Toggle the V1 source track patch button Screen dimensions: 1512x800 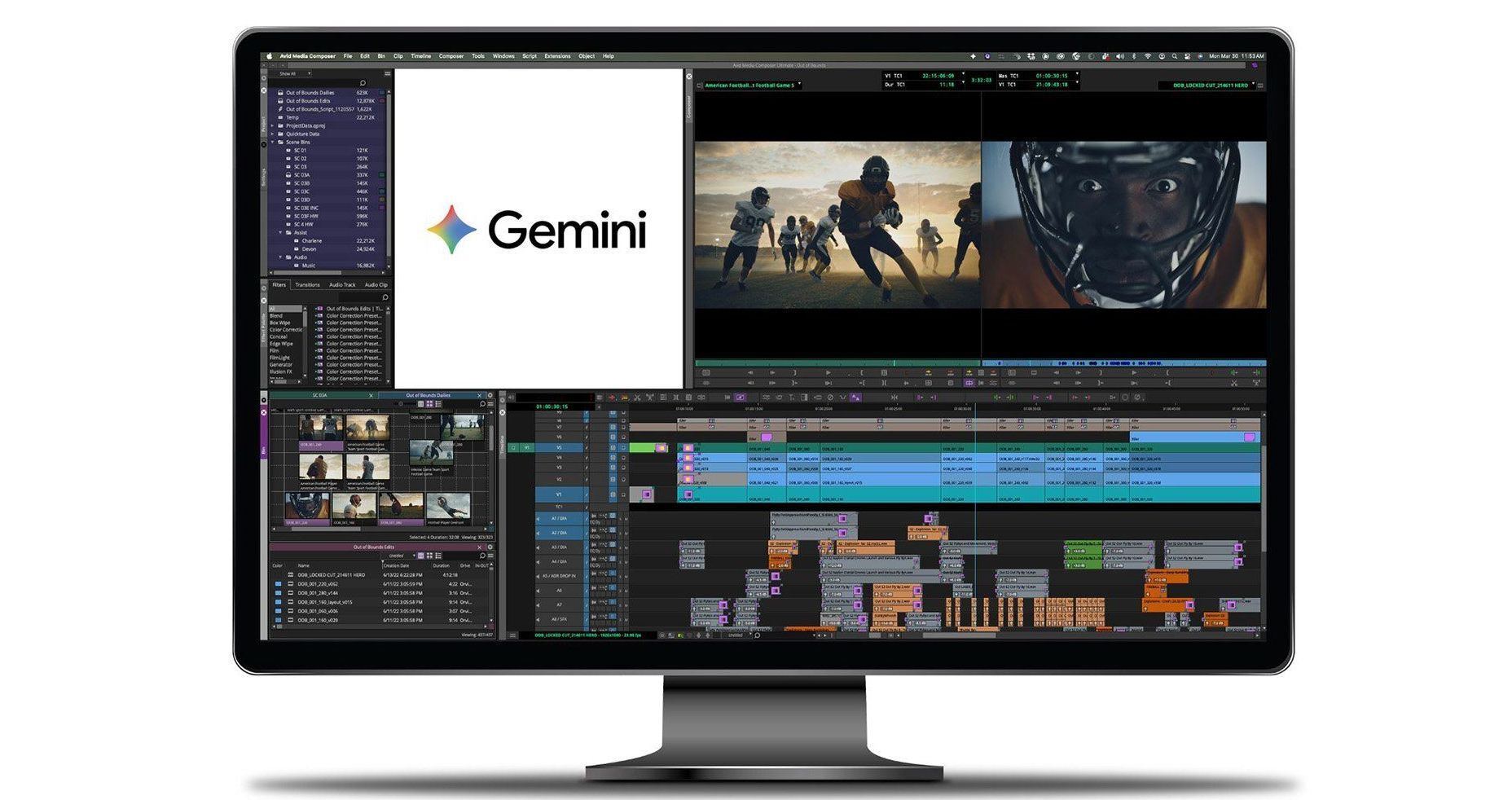[526, 447]
